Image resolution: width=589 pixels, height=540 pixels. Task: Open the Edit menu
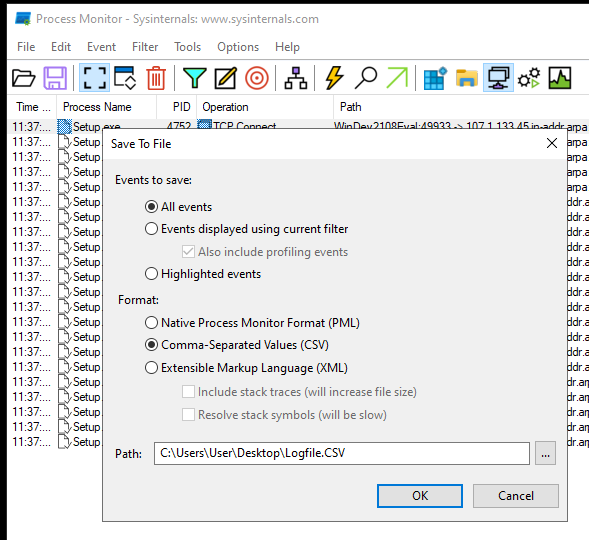click(61, 47)
